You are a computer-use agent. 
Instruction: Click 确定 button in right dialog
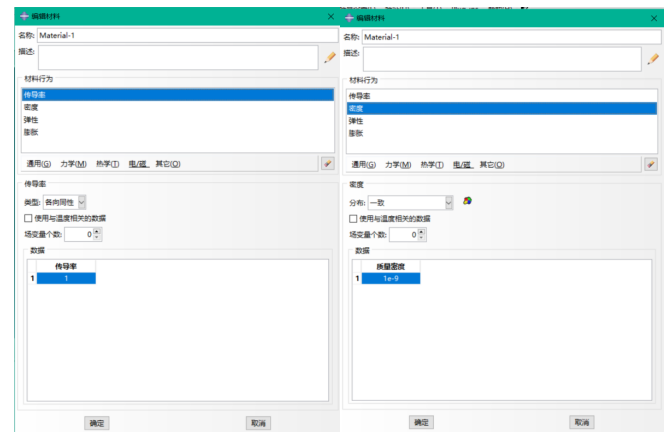(421, 422)
